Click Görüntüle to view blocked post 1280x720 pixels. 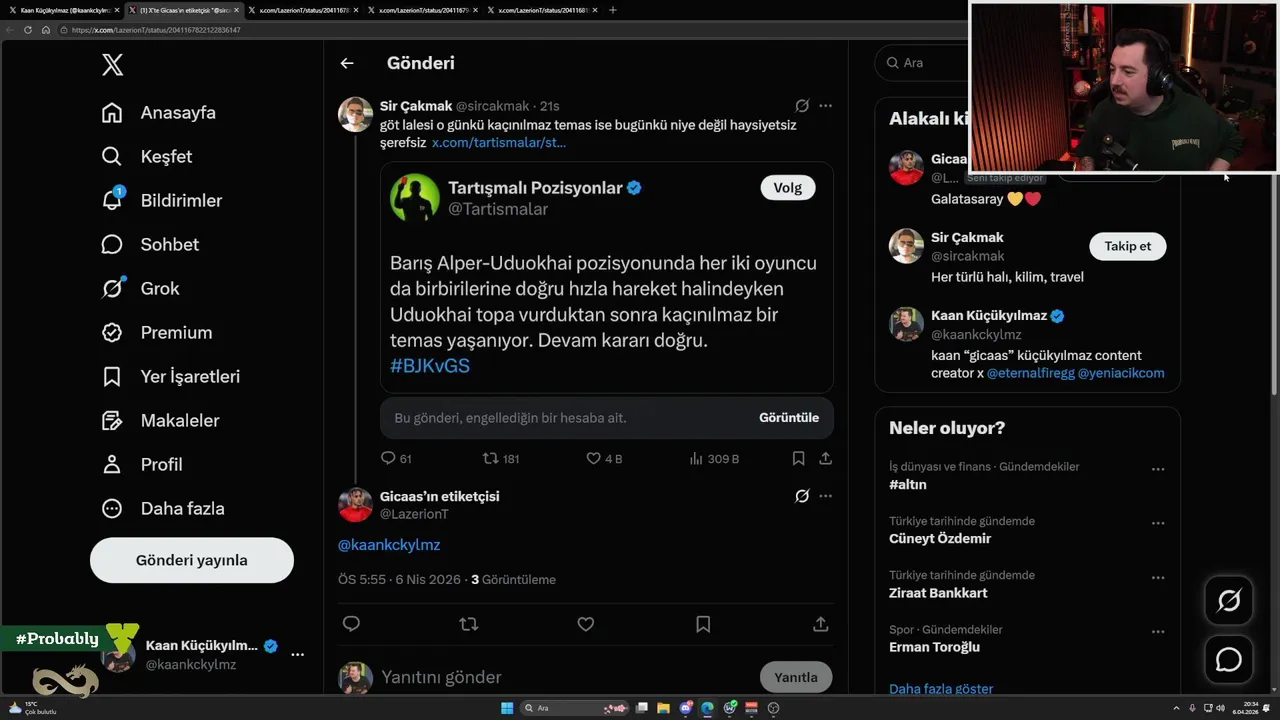pos(789,418)
